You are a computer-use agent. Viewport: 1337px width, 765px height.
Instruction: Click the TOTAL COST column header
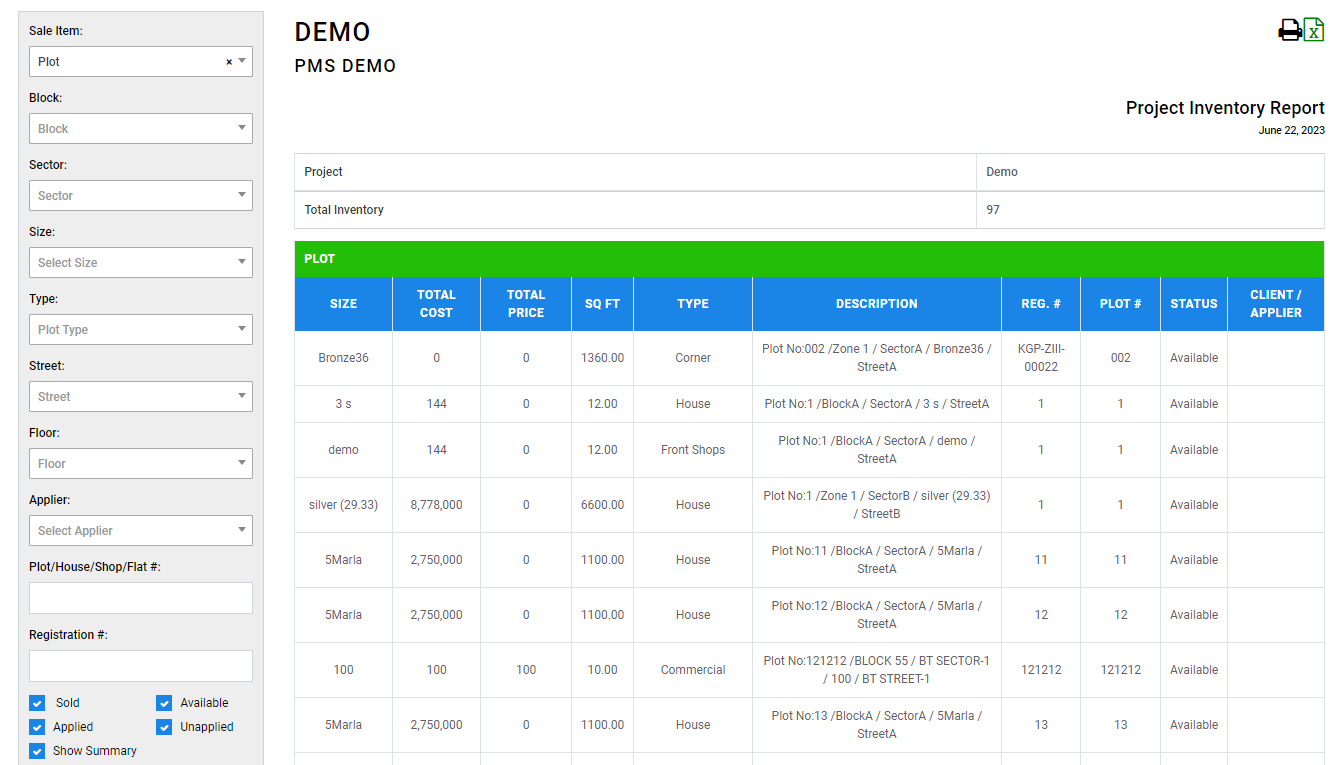pyautogui.click(x=436, y=304)
